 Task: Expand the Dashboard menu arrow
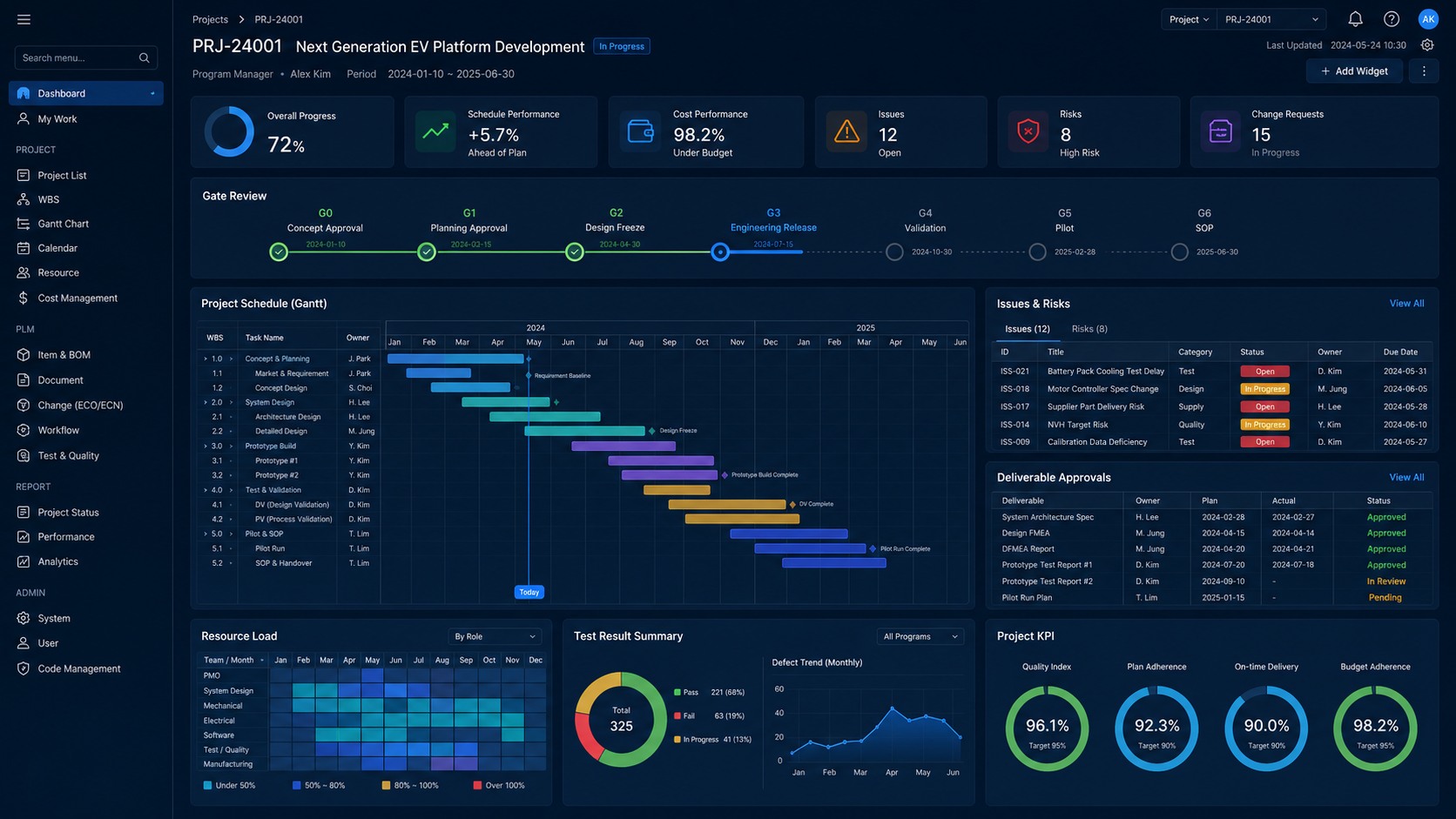coord(152,93)
